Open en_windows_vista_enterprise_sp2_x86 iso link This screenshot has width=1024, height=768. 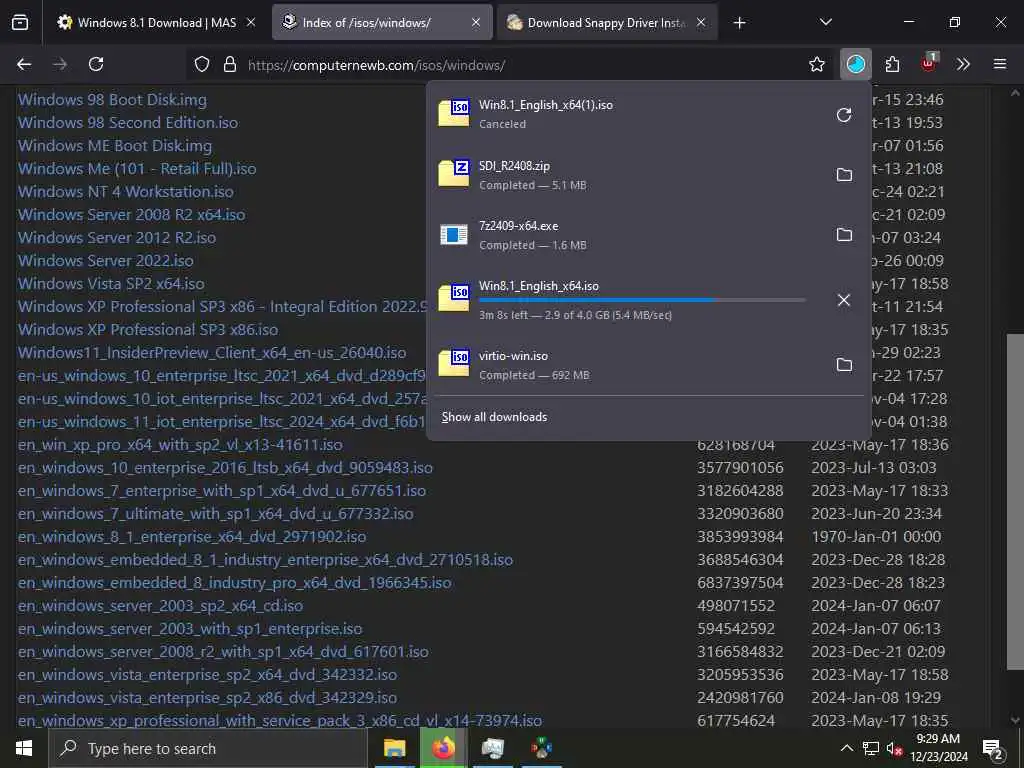coord(207,698)
